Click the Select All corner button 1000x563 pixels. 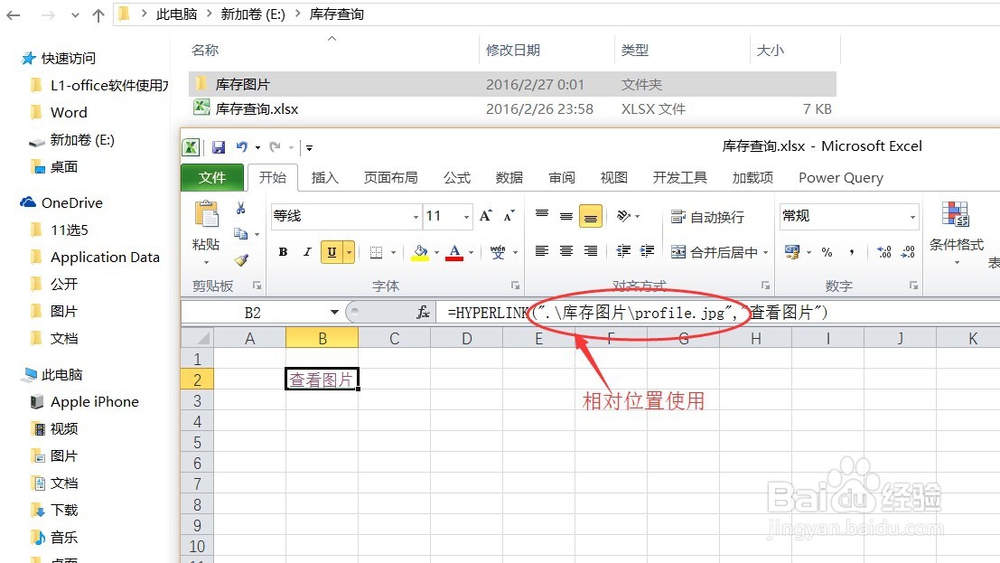(198, 339)
